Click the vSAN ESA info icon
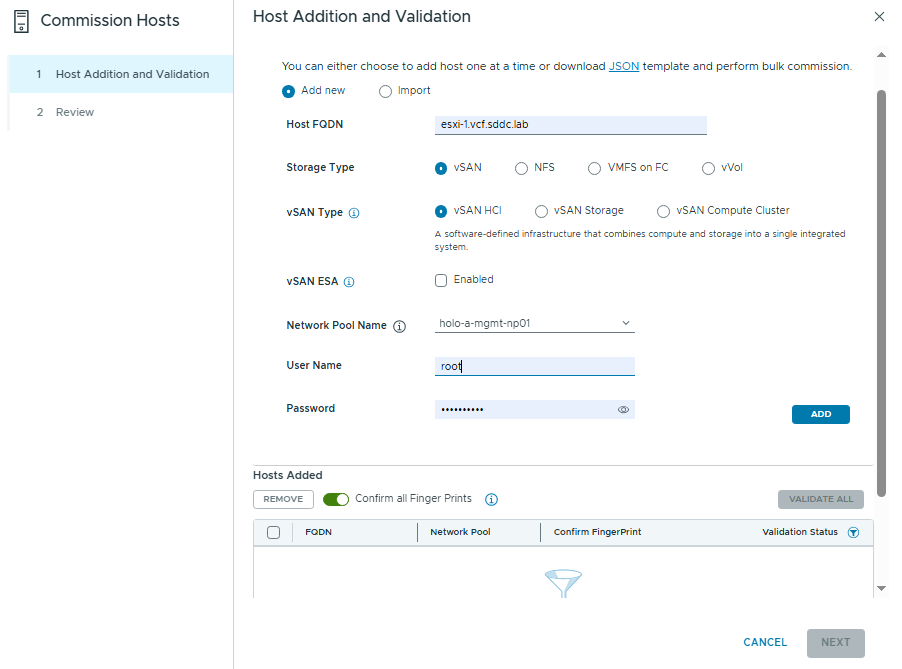 coord(349,282)
